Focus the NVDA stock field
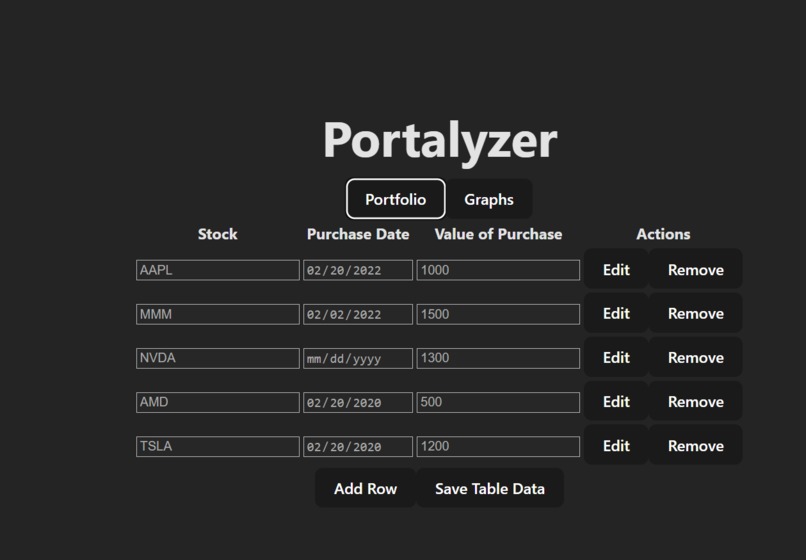 [217, 358]
